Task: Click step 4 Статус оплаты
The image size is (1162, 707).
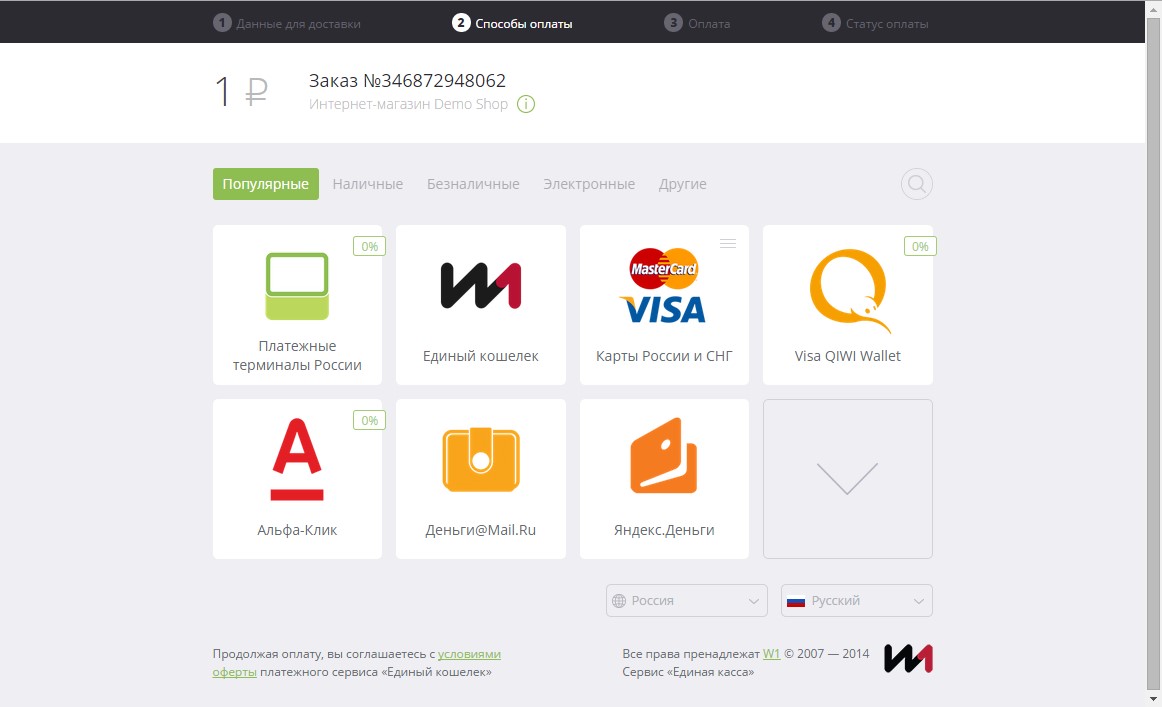Action: coord(875,23)
